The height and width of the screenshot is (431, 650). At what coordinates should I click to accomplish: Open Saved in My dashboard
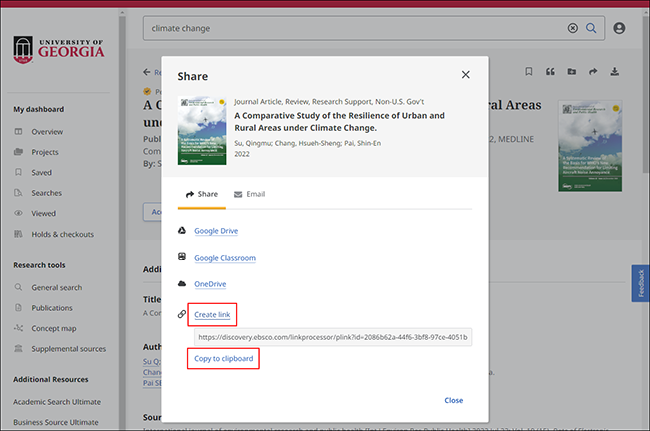click(x=41, y=172)
